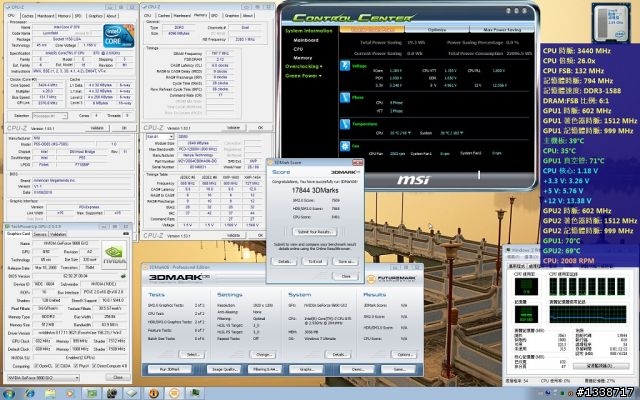Click Resource Monitor button in Task Manager
Image resolution: width=640 pixels, height=400 pixels.
601,366
